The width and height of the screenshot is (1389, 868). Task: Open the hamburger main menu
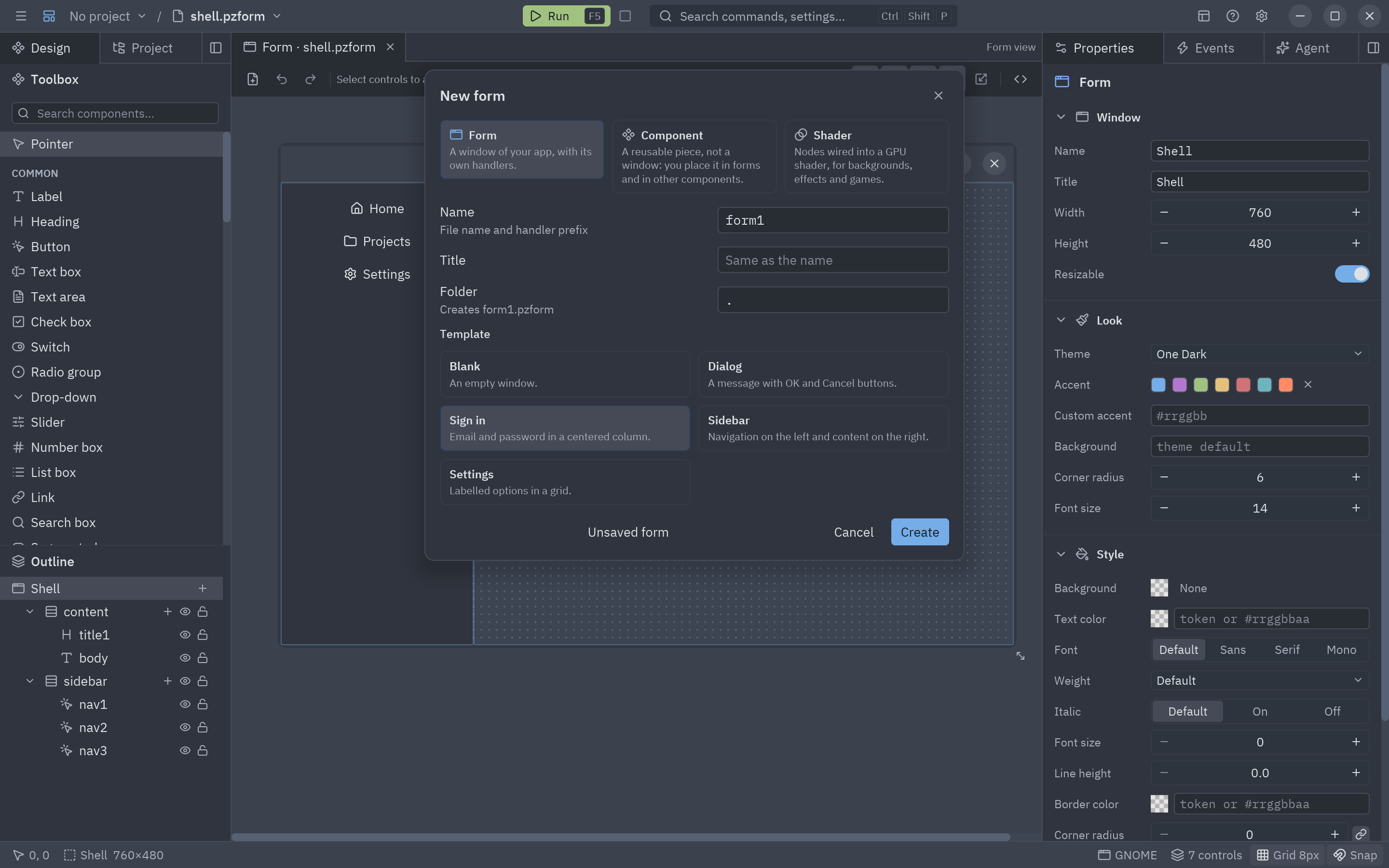point(21,16)
